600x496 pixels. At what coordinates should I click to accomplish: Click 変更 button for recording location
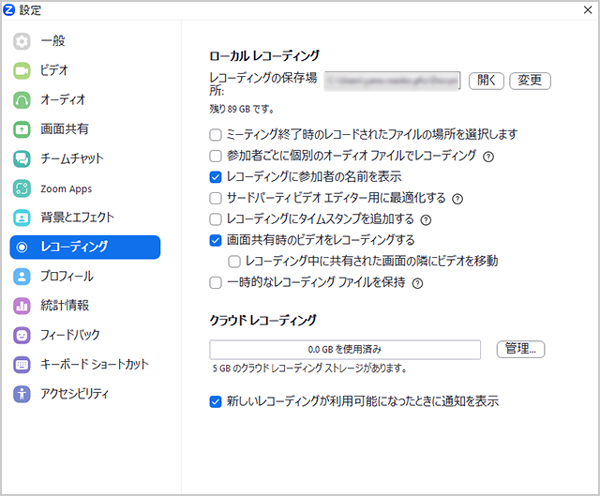(x=530, y=81)
